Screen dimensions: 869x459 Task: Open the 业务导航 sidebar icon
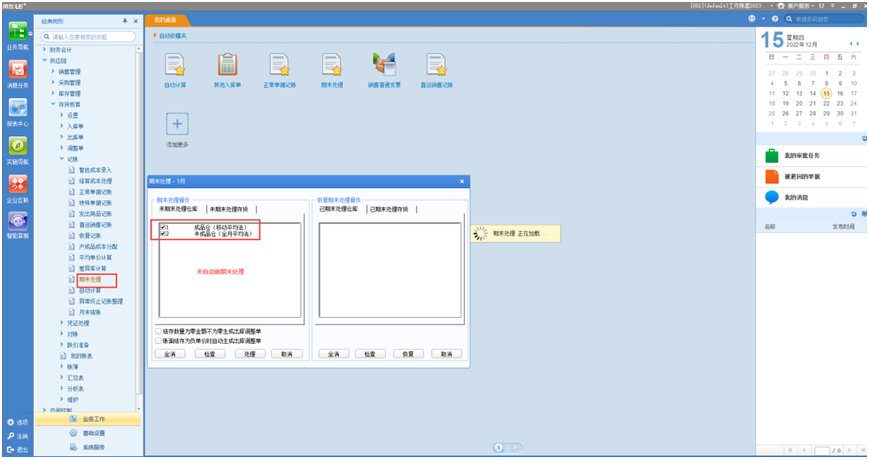click(x=18, y=32)
